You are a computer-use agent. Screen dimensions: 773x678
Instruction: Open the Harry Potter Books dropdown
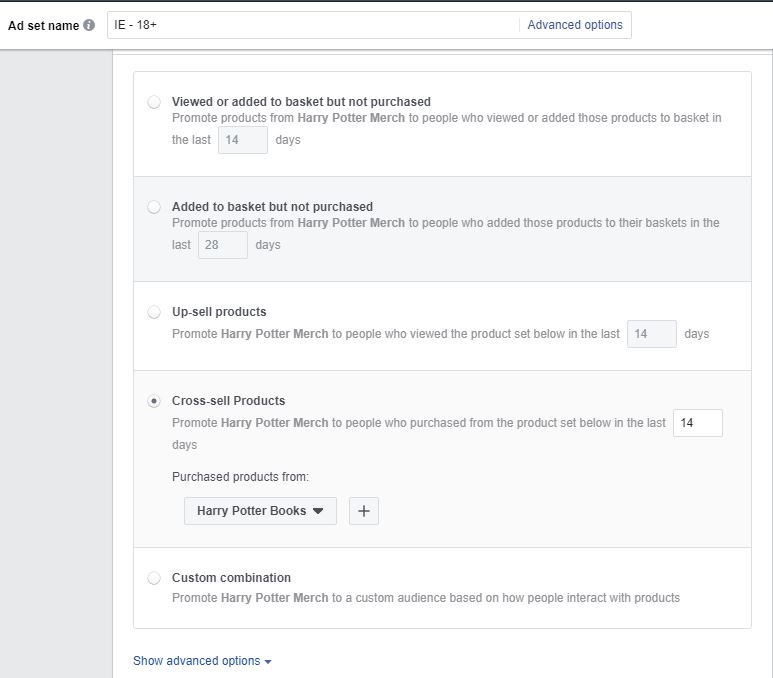click(260, 511)
